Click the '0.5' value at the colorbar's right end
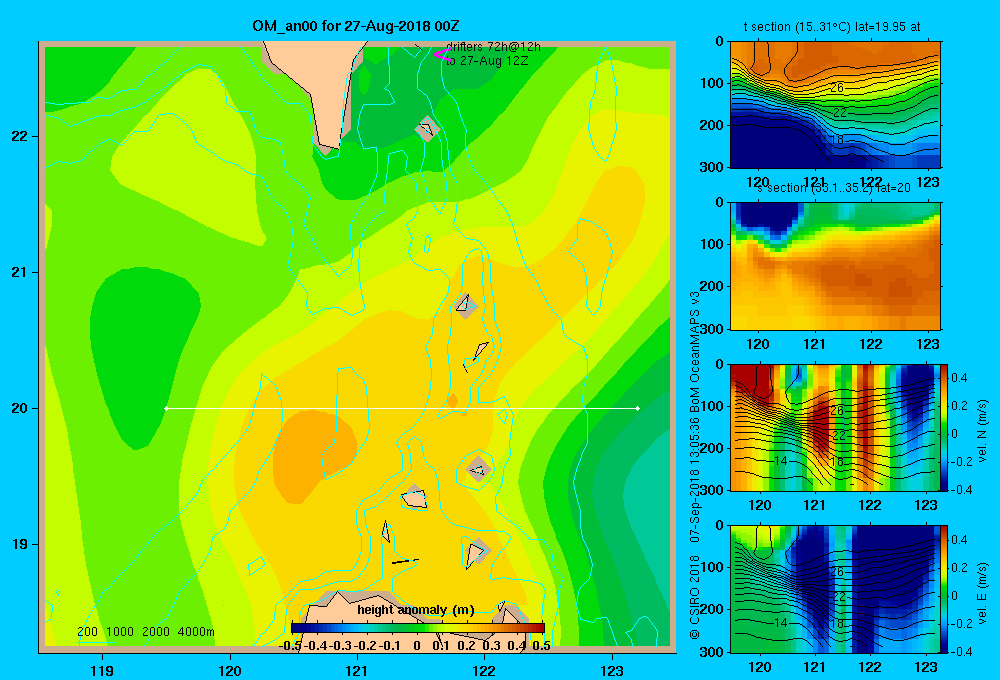The width and height of the screenshot is (1000, 680). (541, 646)
